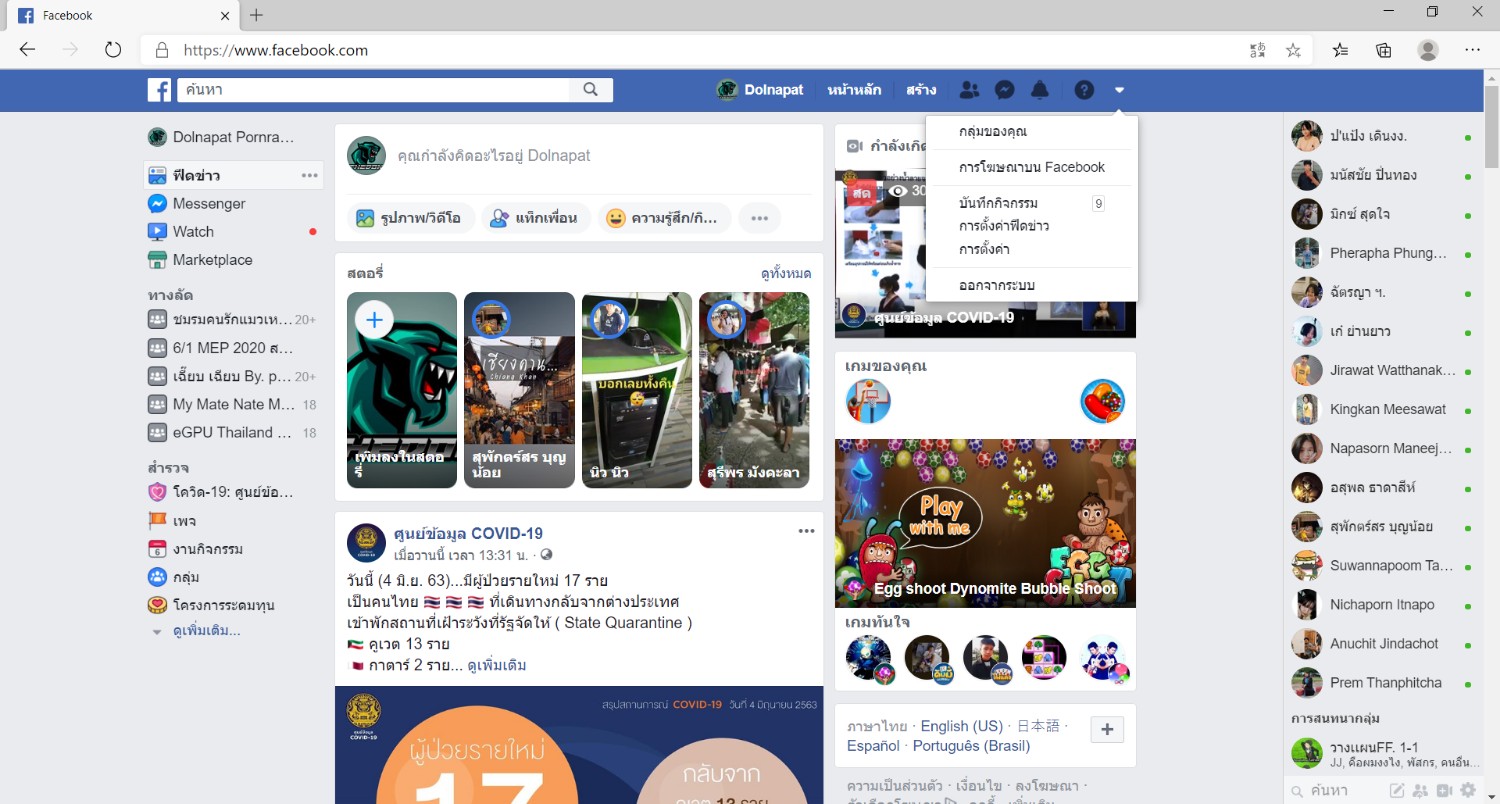Open the friend requests icon
Image resolution: width=1500 pixels, height=804 pixels.
tap(969, 90)
